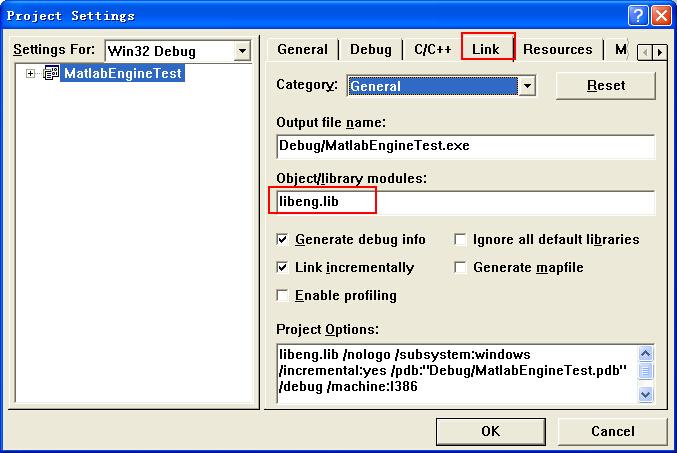Select the Debug tab

coord(370,50)
